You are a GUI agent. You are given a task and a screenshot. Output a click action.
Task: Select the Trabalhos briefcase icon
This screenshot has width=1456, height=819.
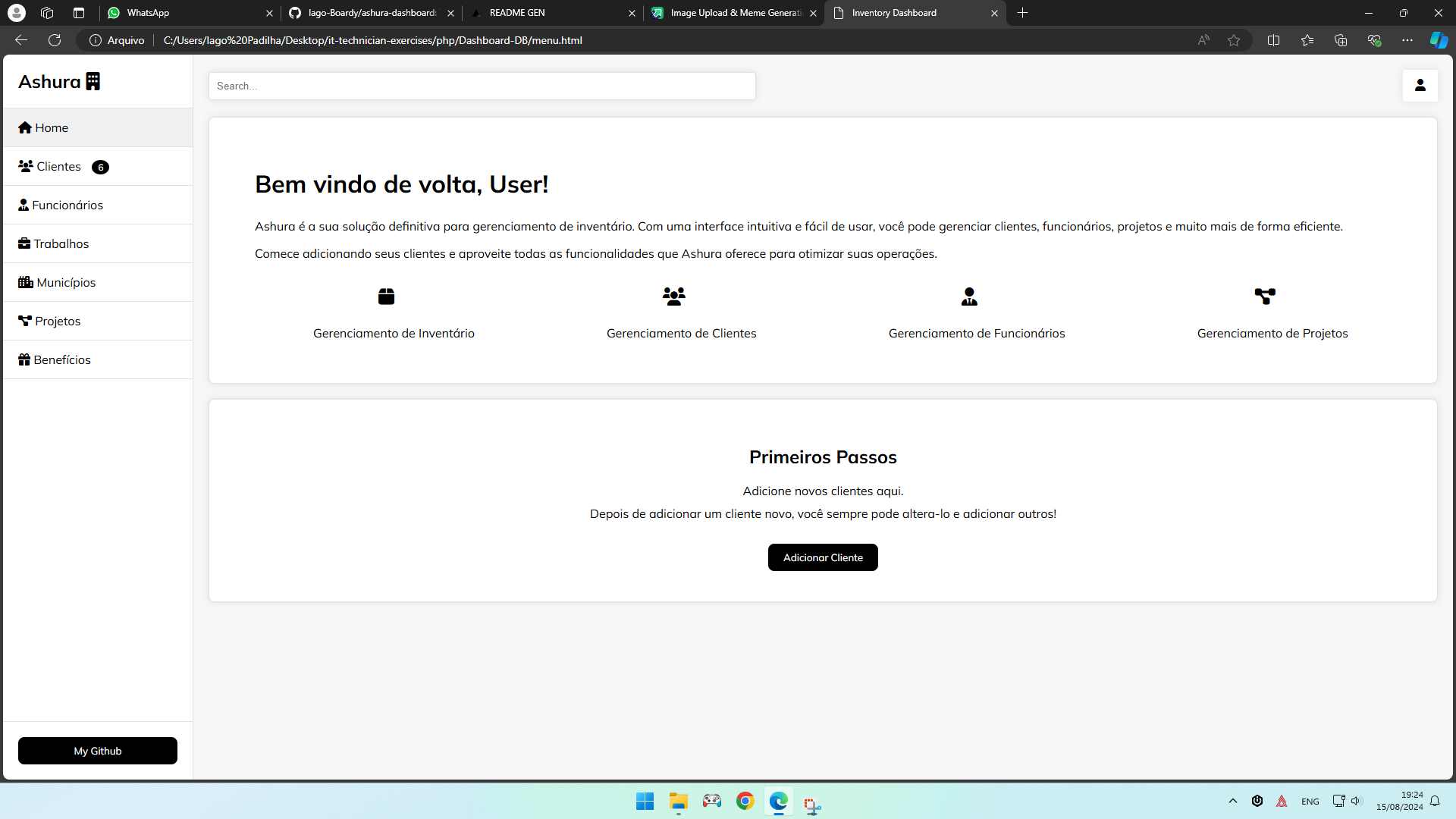[24, 243]
